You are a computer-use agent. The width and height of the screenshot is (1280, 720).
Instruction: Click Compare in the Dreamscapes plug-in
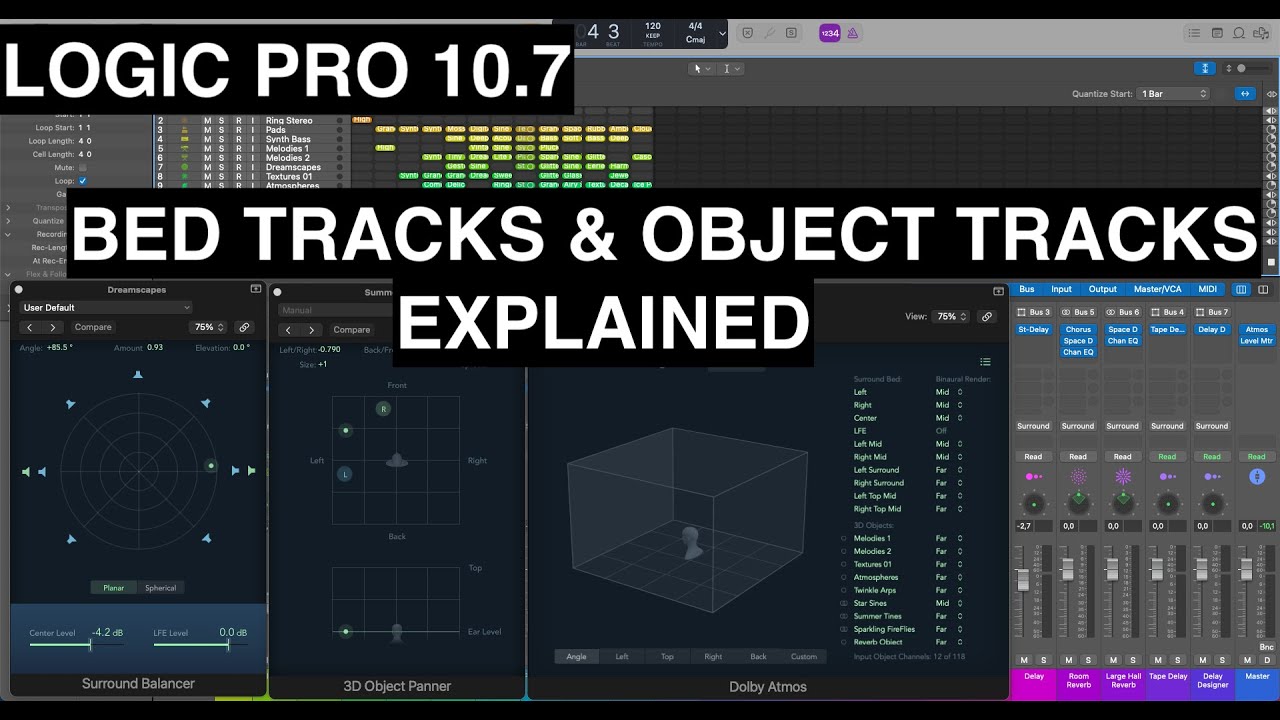pyautogui.click(x=93, y=328)
